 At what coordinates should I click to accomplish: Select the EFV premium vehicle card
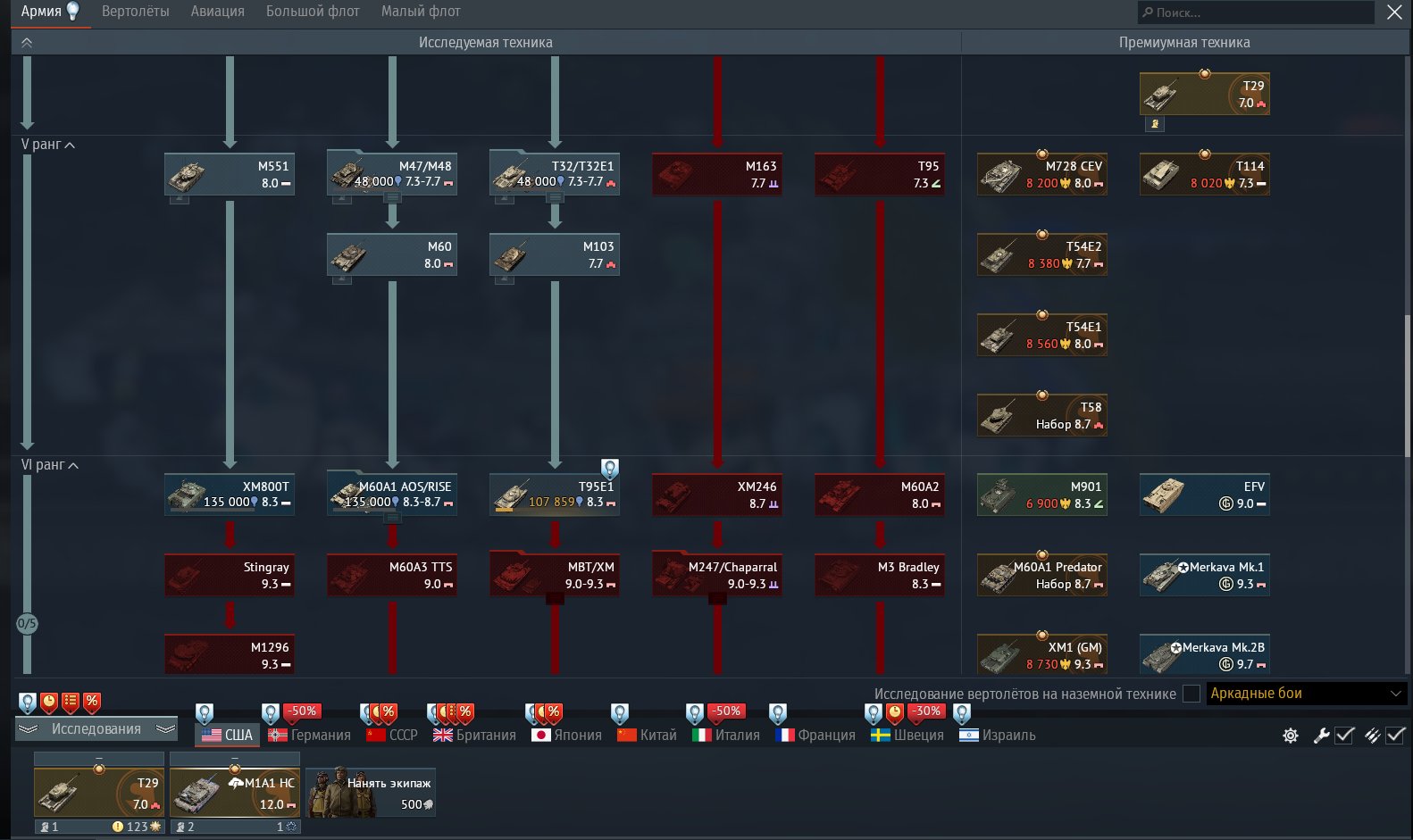pos(1205,495)
